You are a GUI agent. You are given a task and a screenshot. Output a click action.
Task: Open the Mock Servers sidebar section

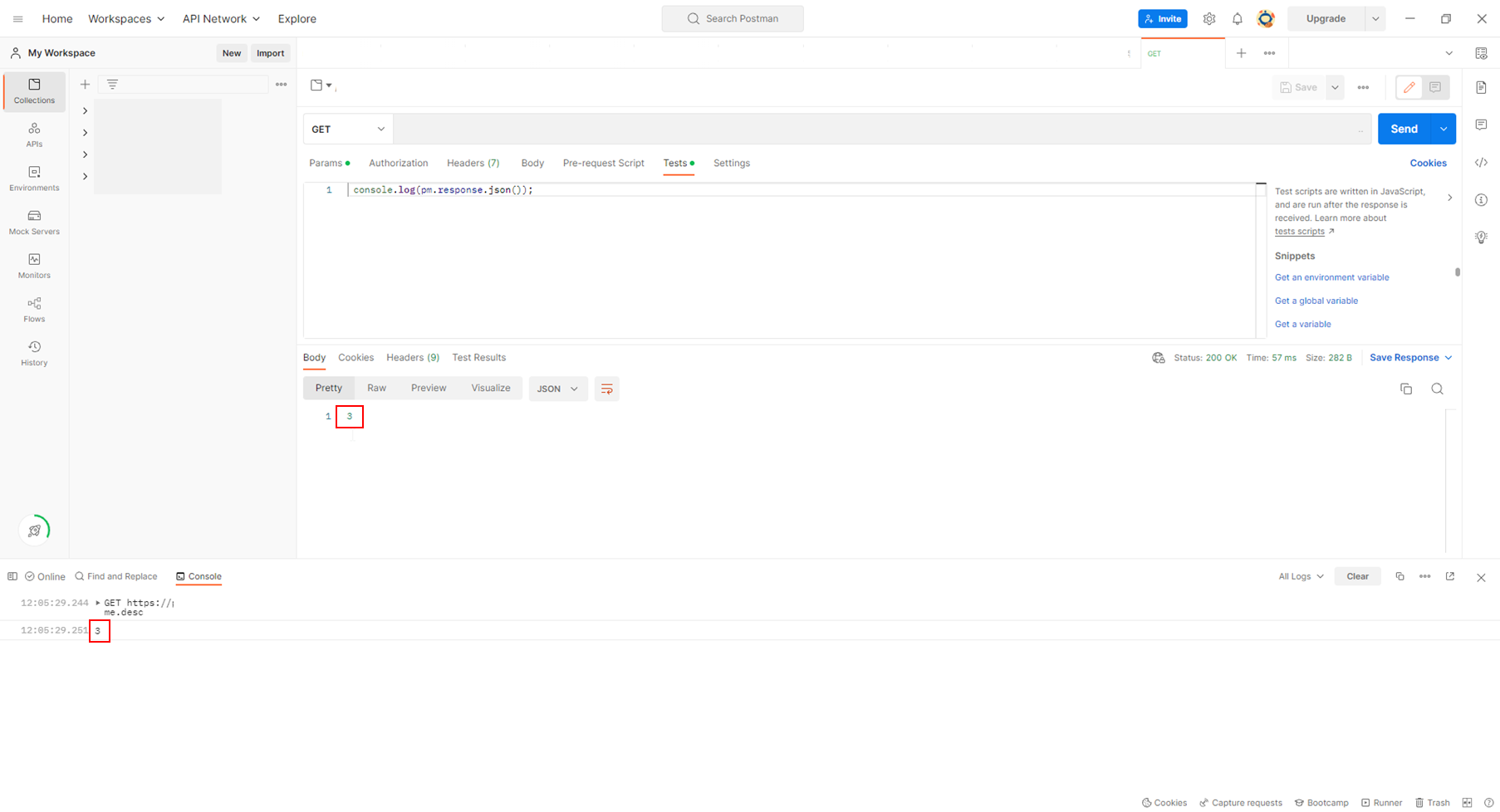click(34, 223)
